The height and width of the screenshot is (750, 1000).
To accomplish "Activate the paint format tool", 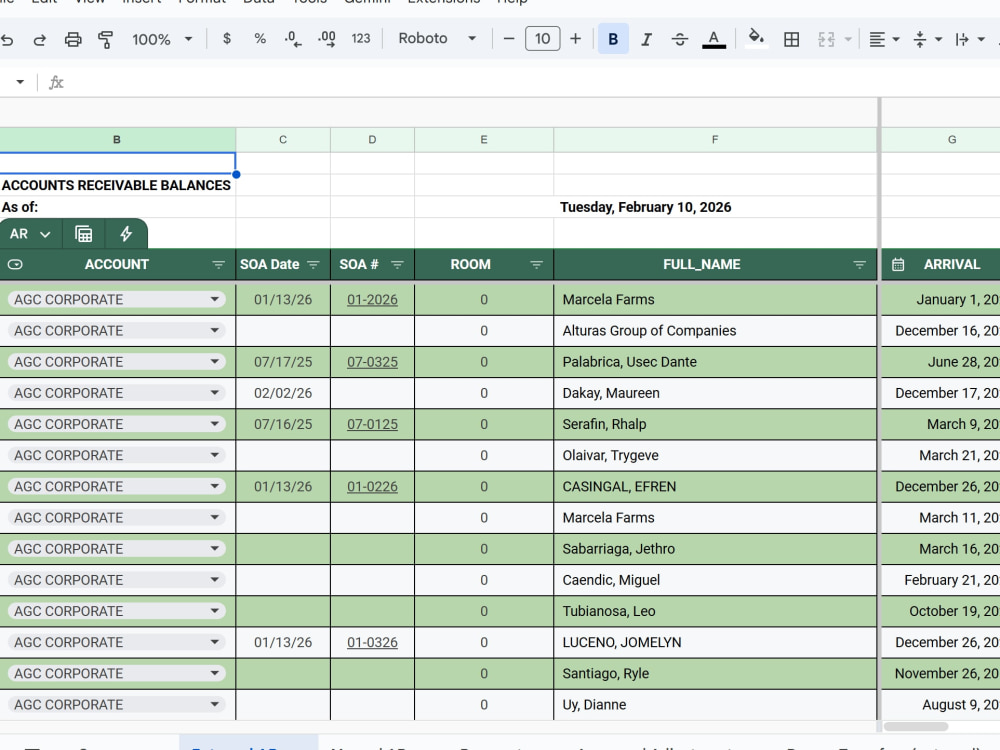I will [105, 40].
